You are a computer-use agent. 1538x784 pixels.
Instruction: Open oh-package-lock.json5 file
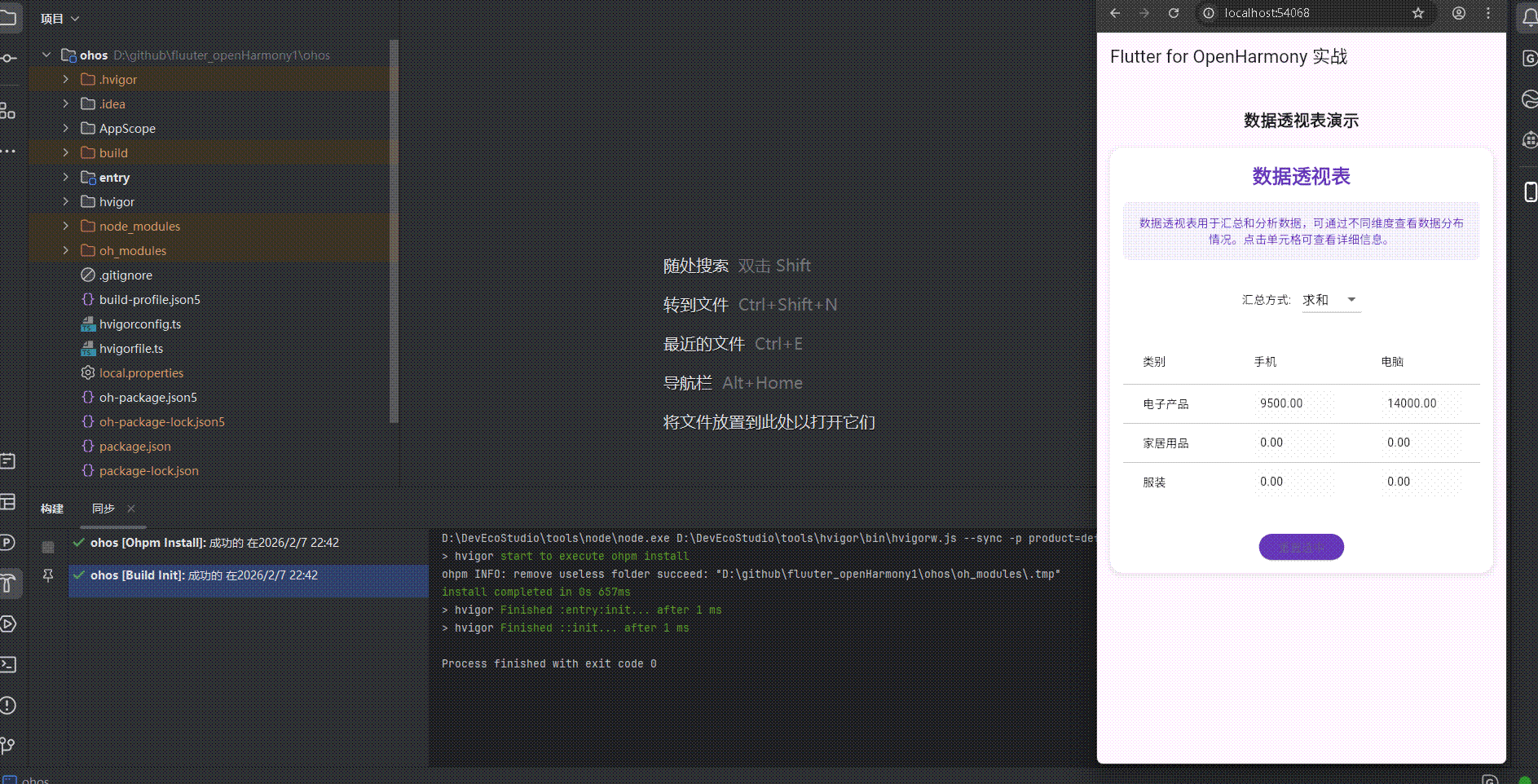pos(162,421)
